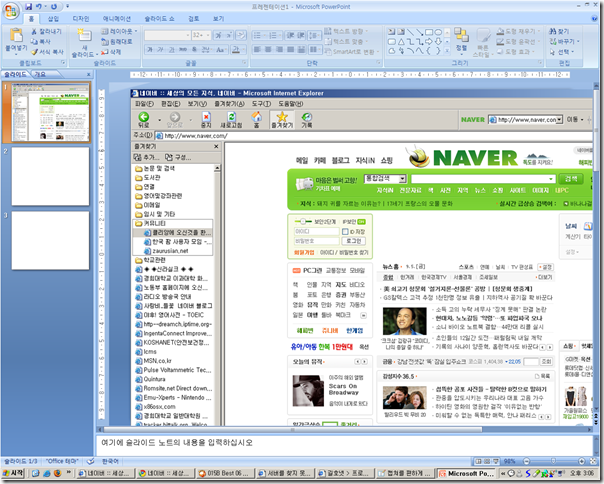Switch to the 개요 outline pane tab
604x484 pixels.
40,74
